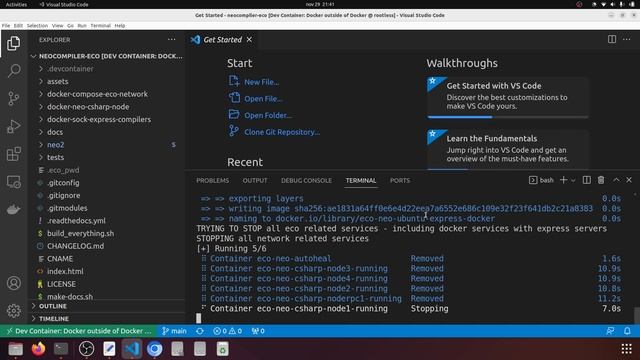Expand the OUTLINE section
Viewport: 640px width, 360px height.
[107, 306]
